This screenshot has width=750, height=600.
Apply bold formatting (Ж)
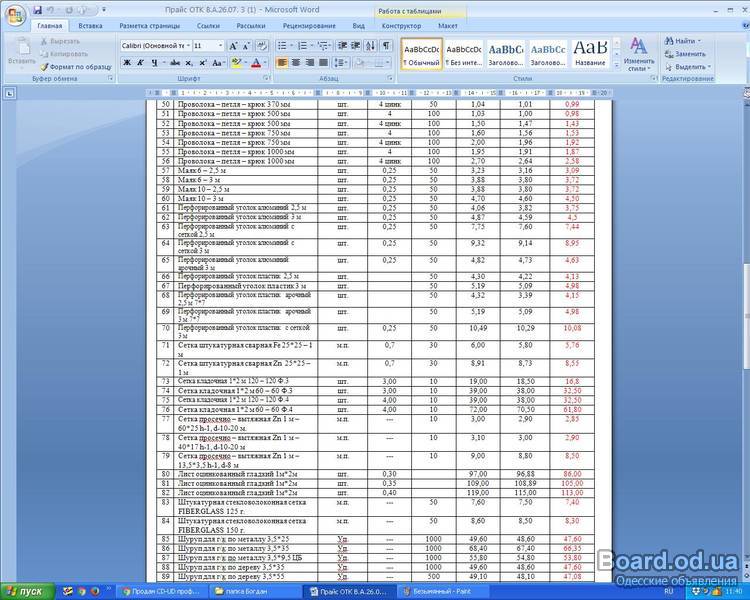click(x=127, y=63)
